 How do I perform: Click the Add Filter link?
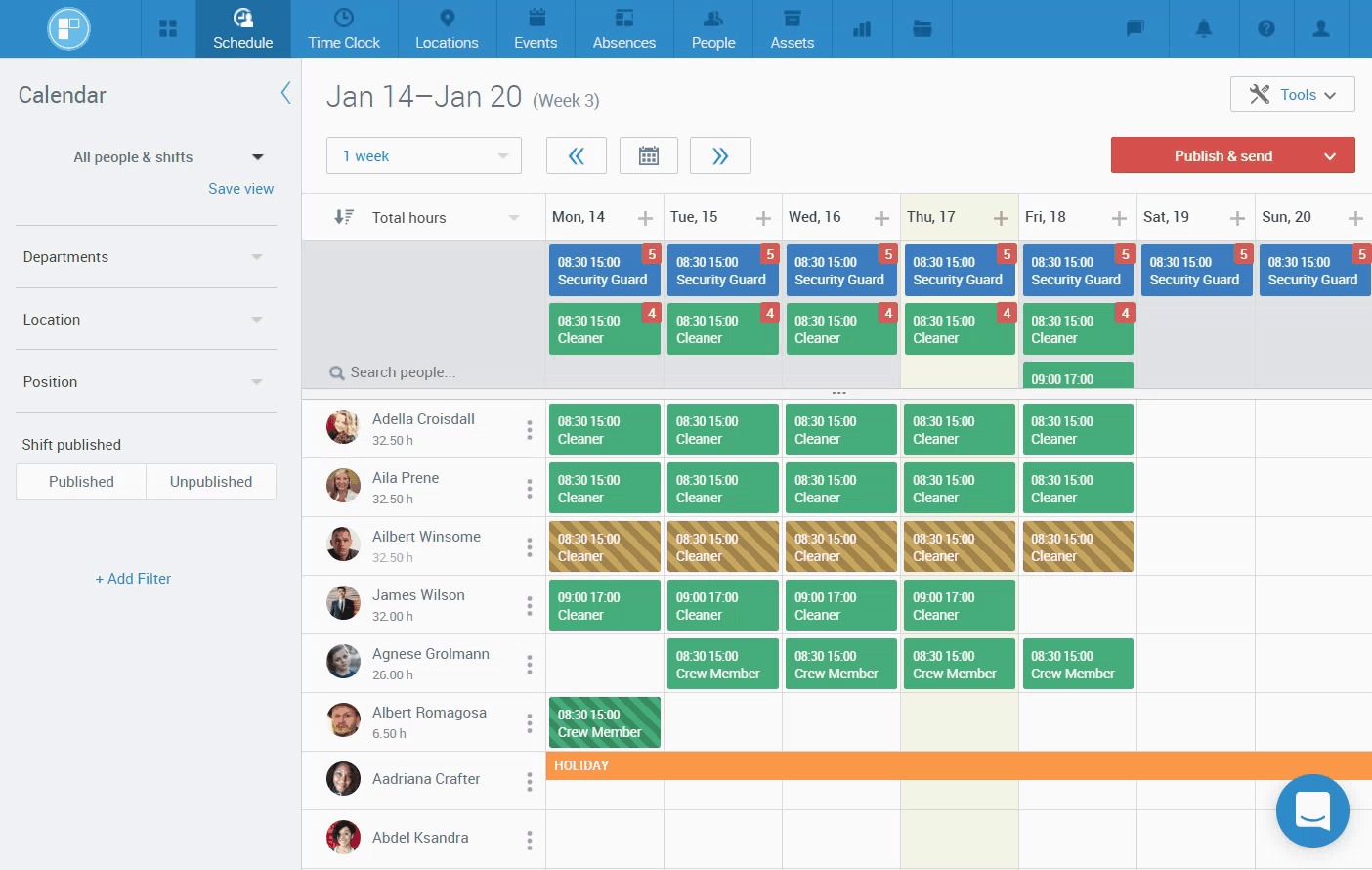133,579
